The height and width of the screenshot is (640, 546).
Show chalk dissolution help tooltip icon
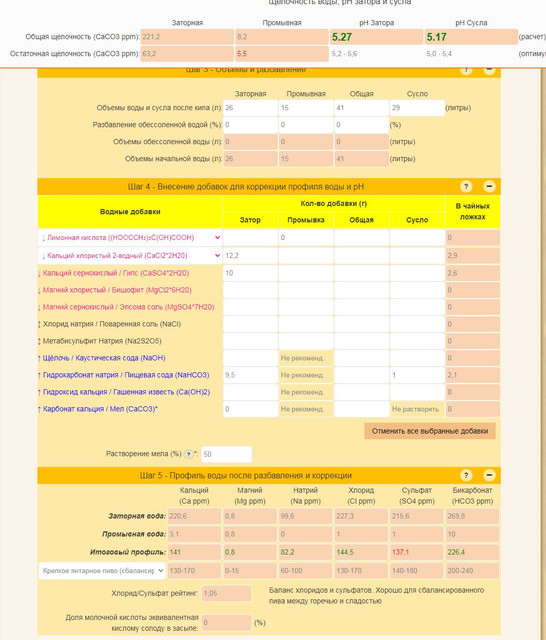[x=188, y=454]
